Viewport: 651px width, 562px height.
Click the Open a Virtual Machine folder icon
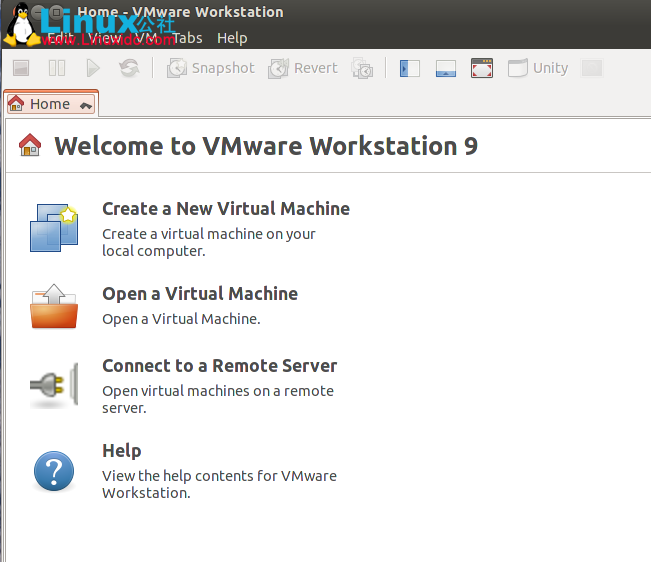click(x=53, y=307)
